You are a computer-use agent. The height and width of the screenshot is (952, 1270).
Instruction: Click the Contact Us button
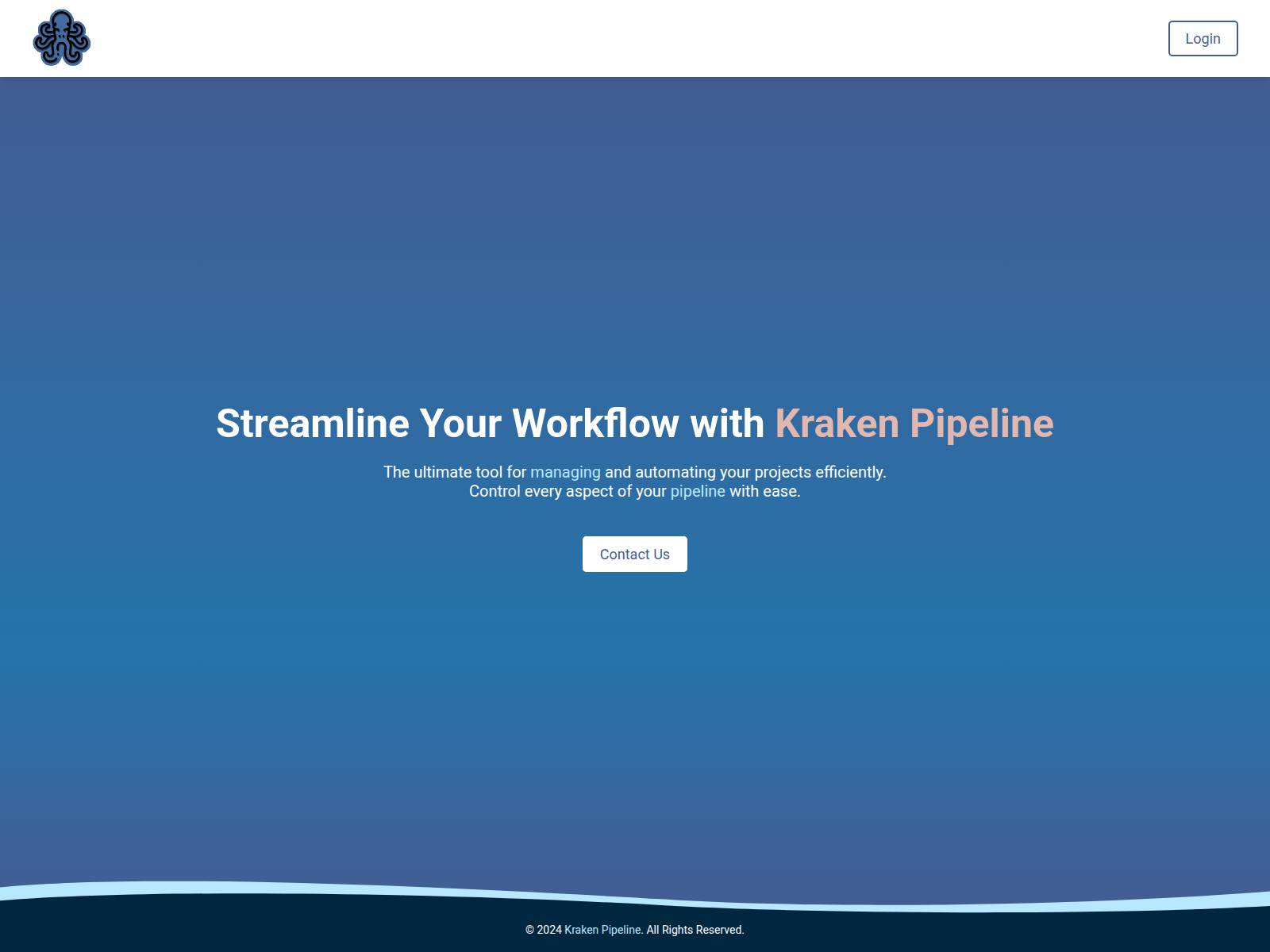[635, 554]
